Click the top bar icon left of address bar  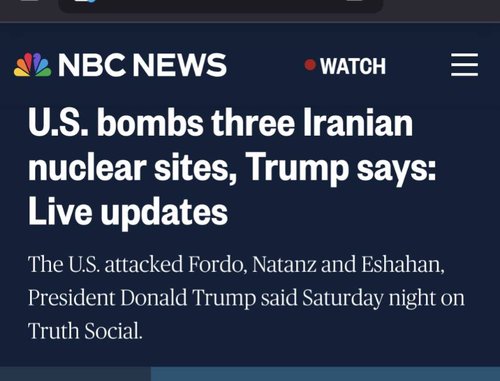[29, 1]
